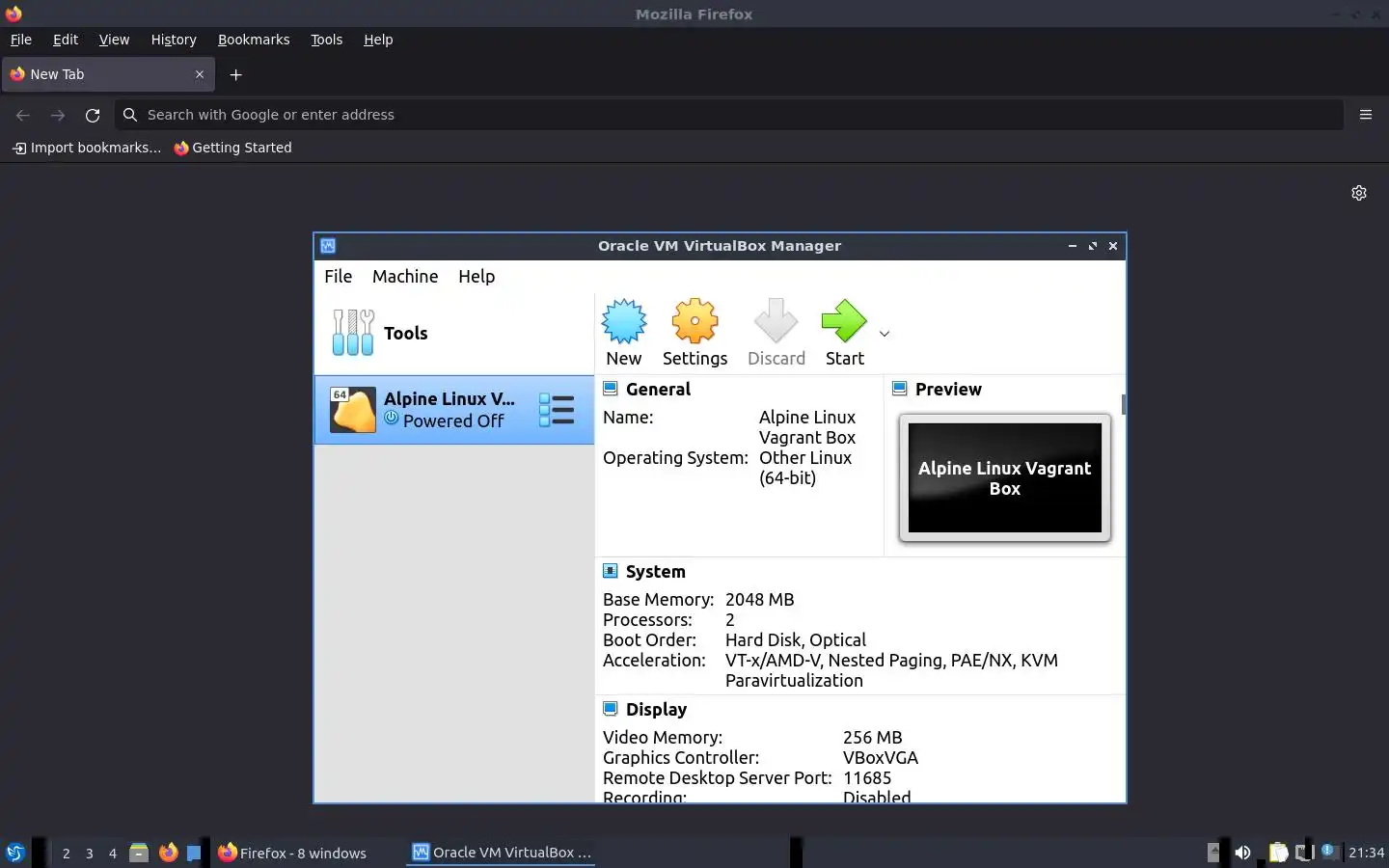Maximize the VirtualBox Manager window

tap(1093, 246)
